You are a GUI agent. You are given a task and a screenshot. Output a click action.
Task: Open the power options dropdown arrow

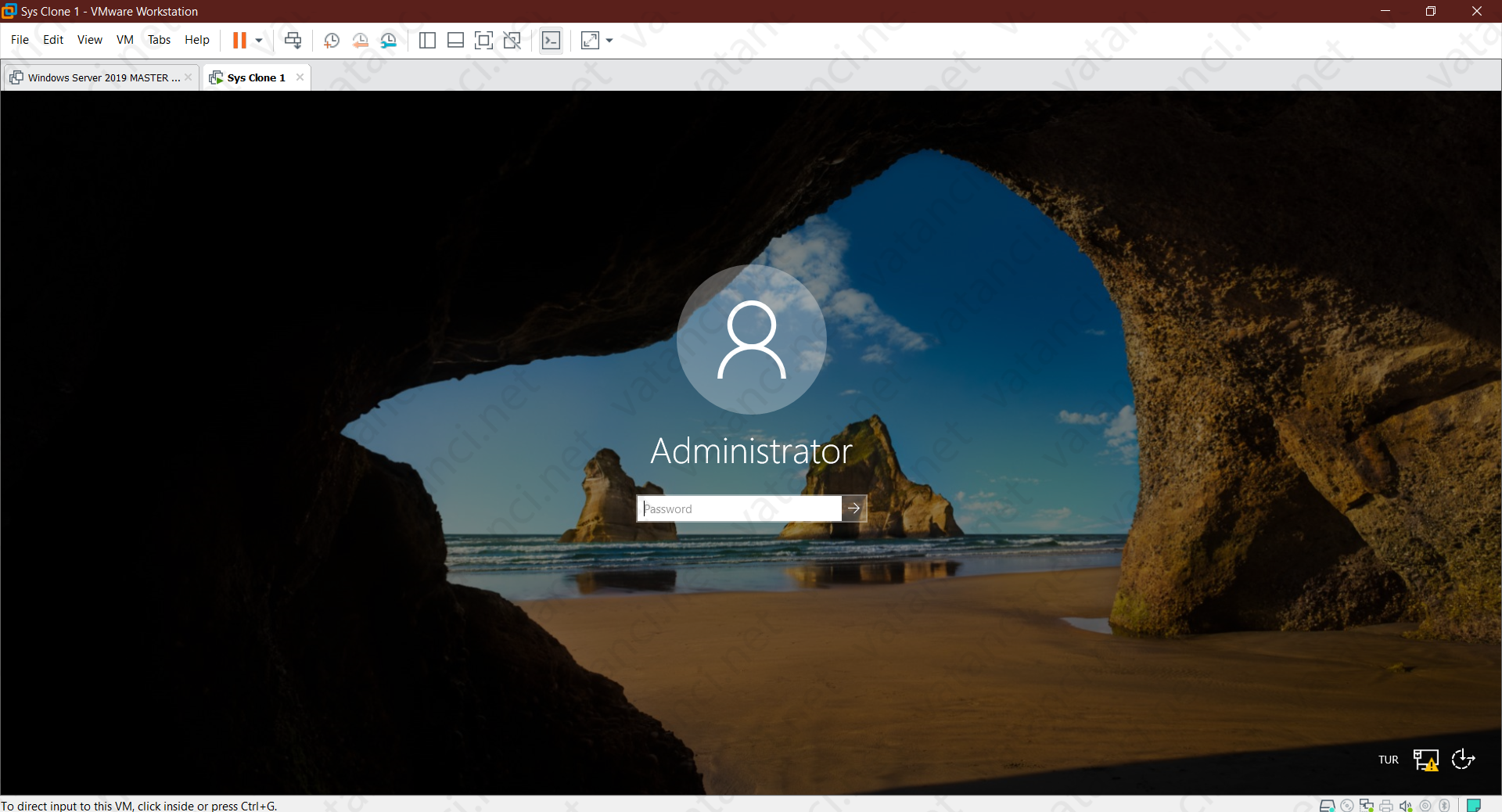coord(259,40)
